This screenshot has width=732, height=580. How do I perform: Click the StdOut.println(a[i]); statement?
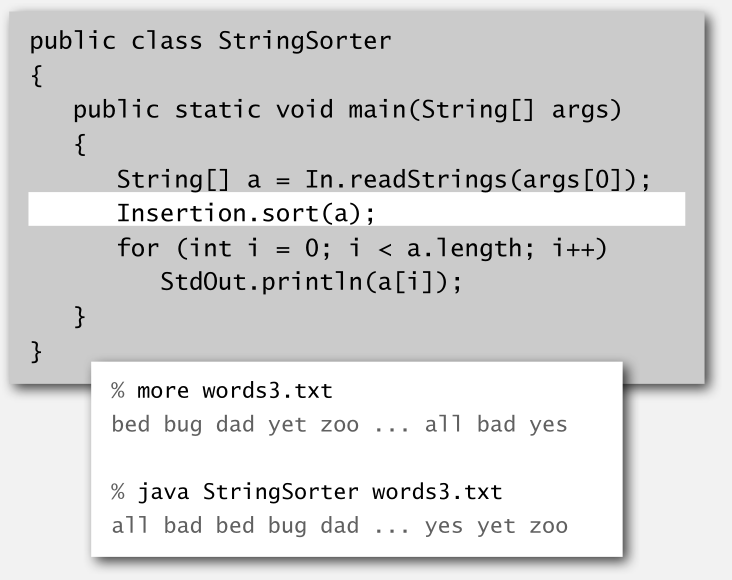point(311,282)
